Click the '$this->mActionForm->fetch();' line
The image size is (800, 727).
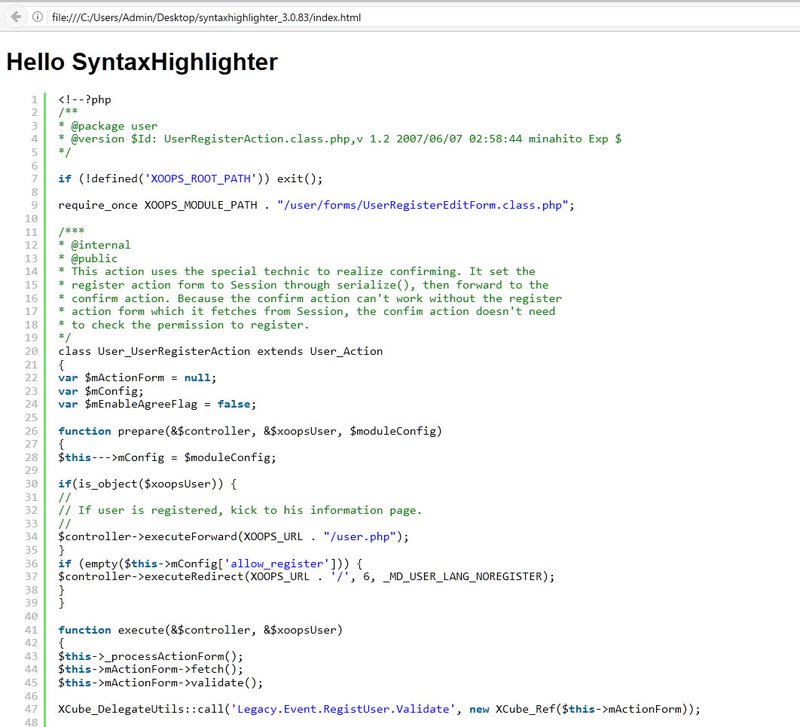click(151, 669)
